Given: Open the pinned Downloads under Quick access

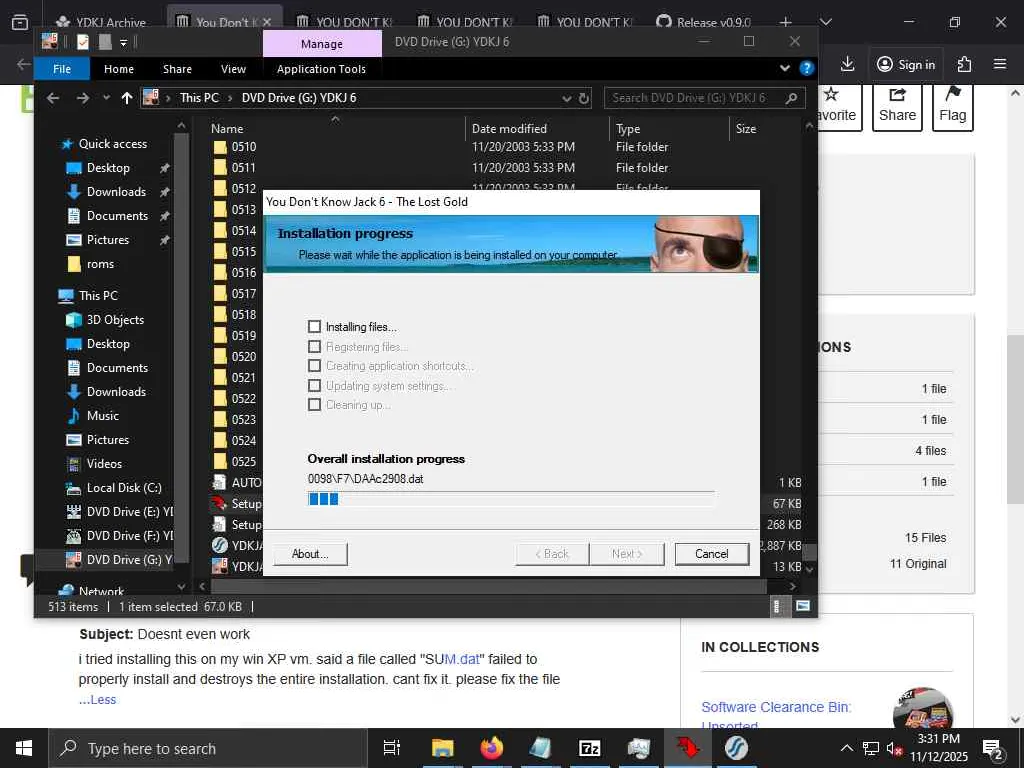Looking at the screenshot, I should (x=116, y=191).
